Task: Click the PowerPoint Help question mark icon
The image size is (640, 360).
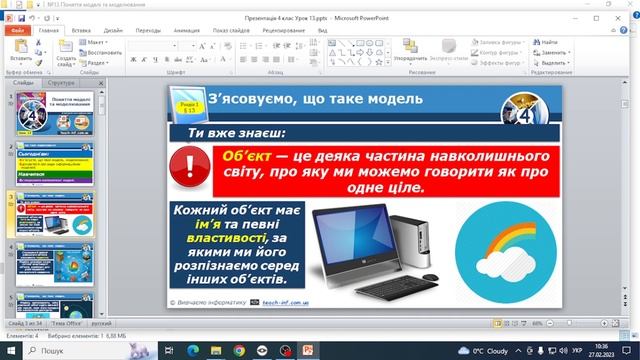Action: coord(623,30)
